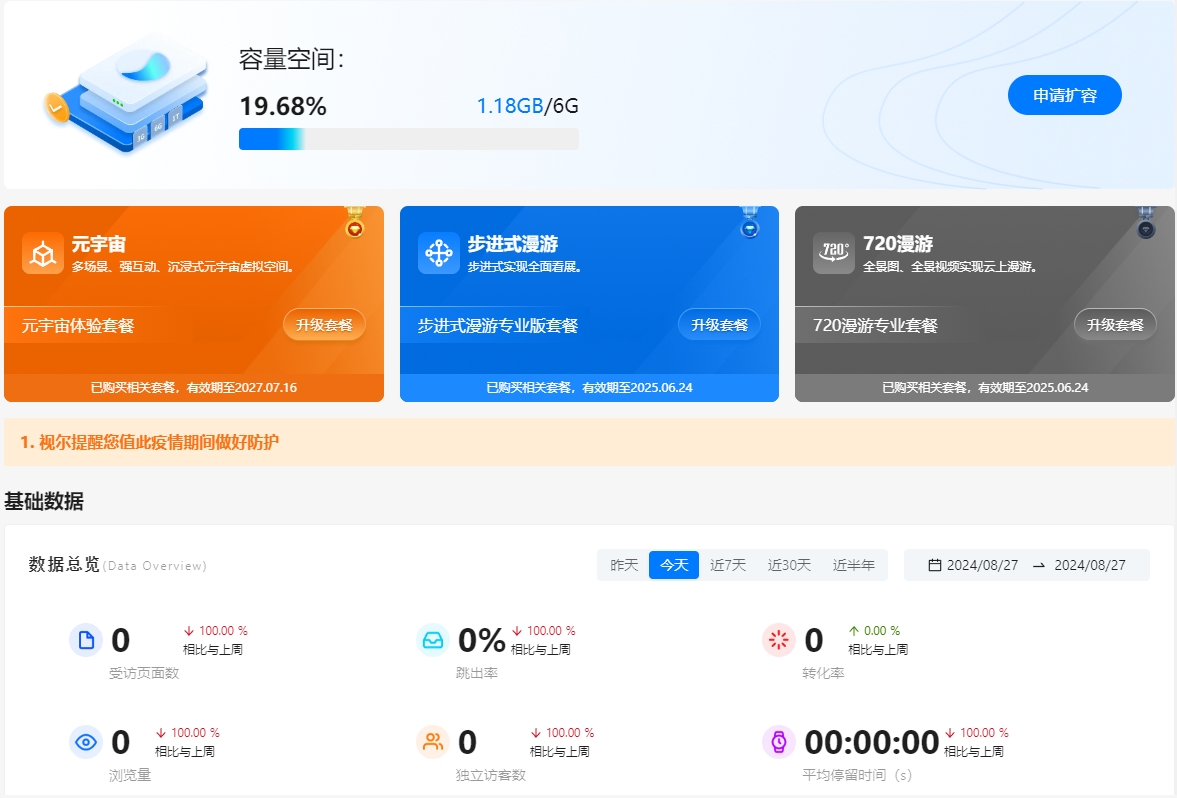Click 升级套餐 on the 720漫游 card
The width and height of the screenshot is (1177, 798).
(x=1114, y=324)
